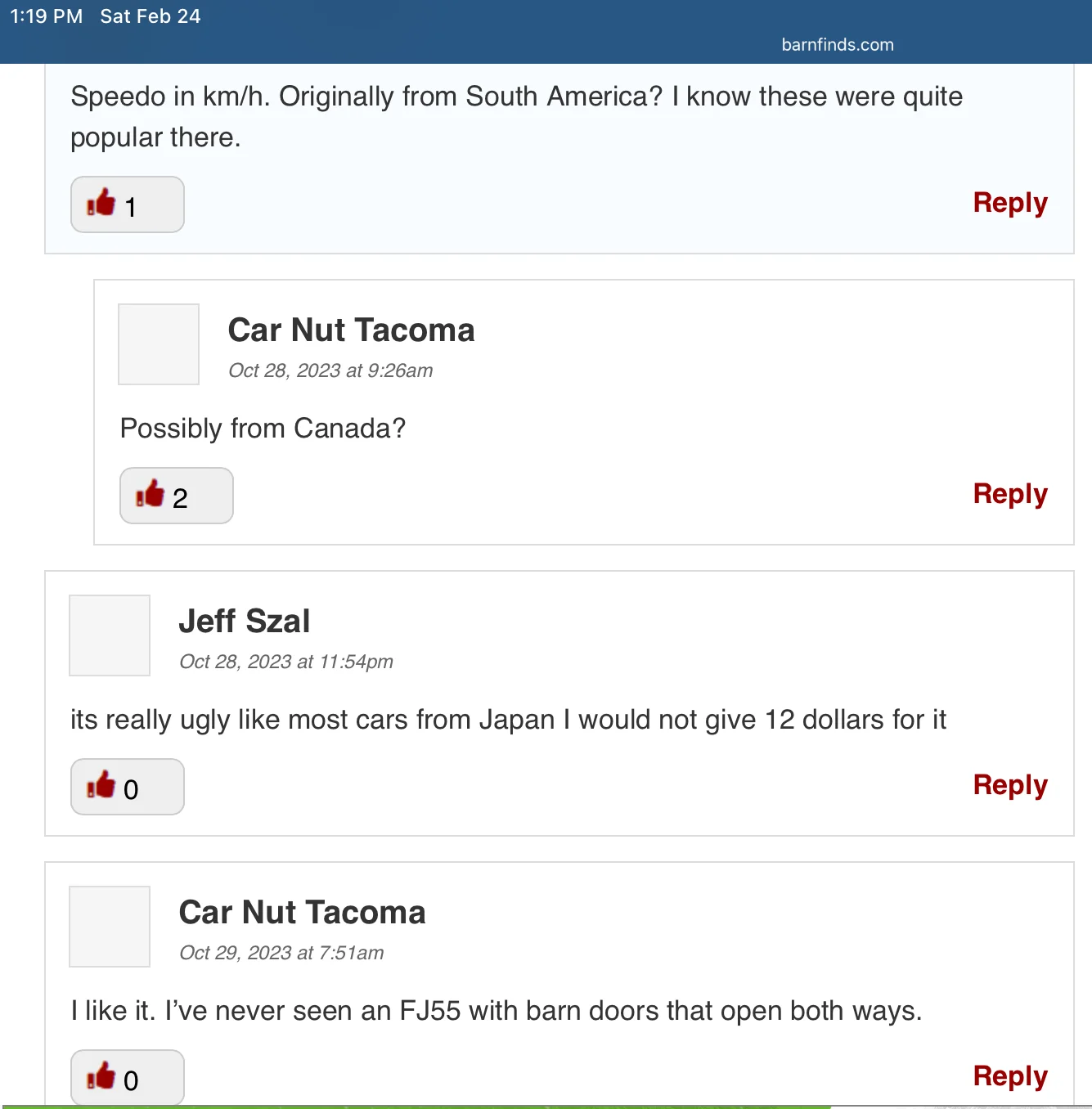
Task: Reply to the FJ55 barn doors comment
Action: [x=1010, y=1076]
